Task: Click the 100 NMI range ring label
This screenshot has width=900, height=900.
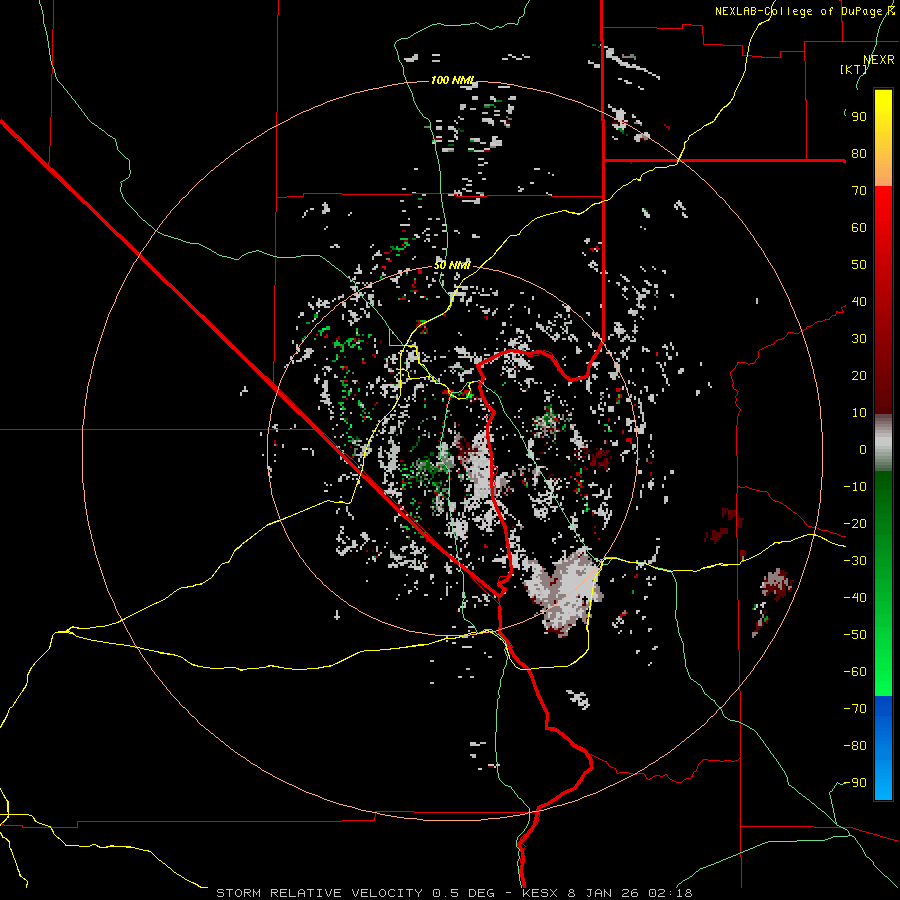Action: [452, 80]
